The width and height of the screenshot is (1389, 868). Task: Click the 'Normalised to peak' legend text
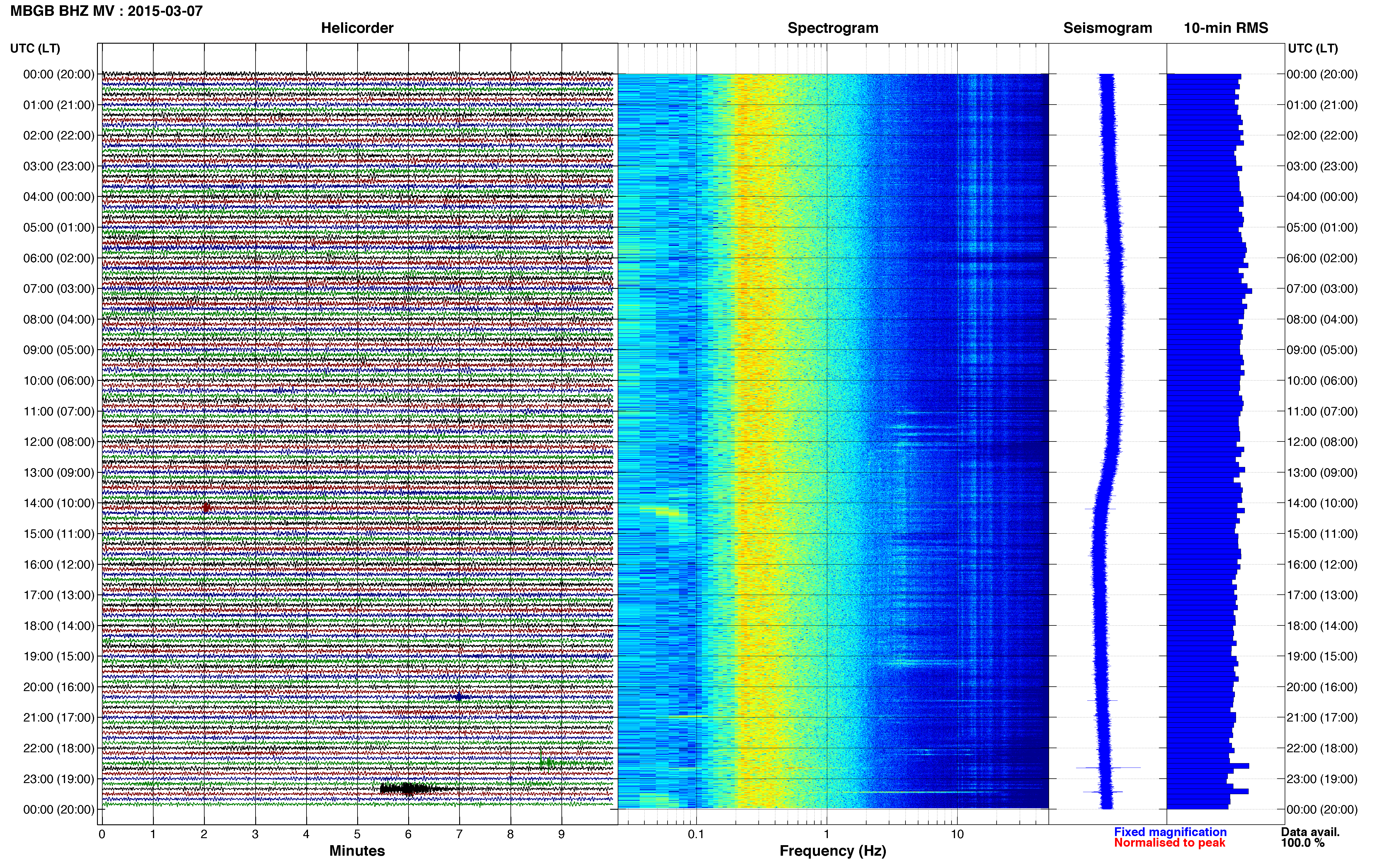[1170, 843]
